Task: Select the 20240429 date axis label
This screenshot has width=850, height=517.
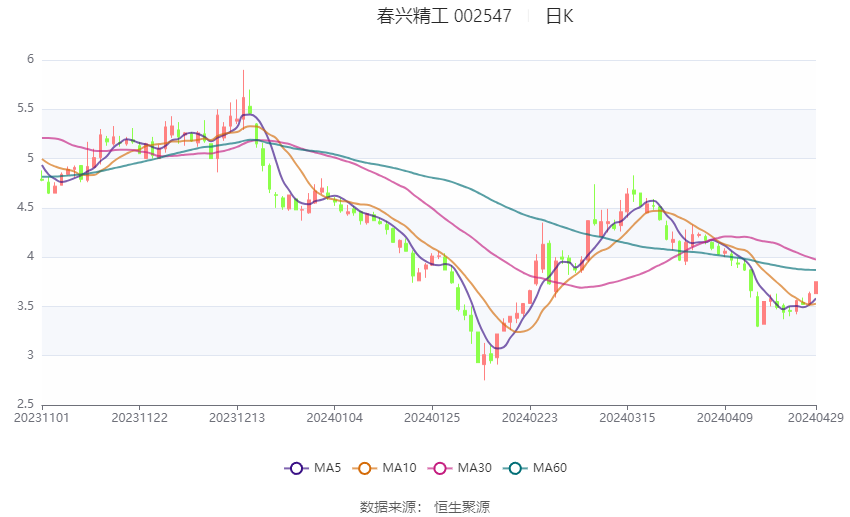Action: 815,418
